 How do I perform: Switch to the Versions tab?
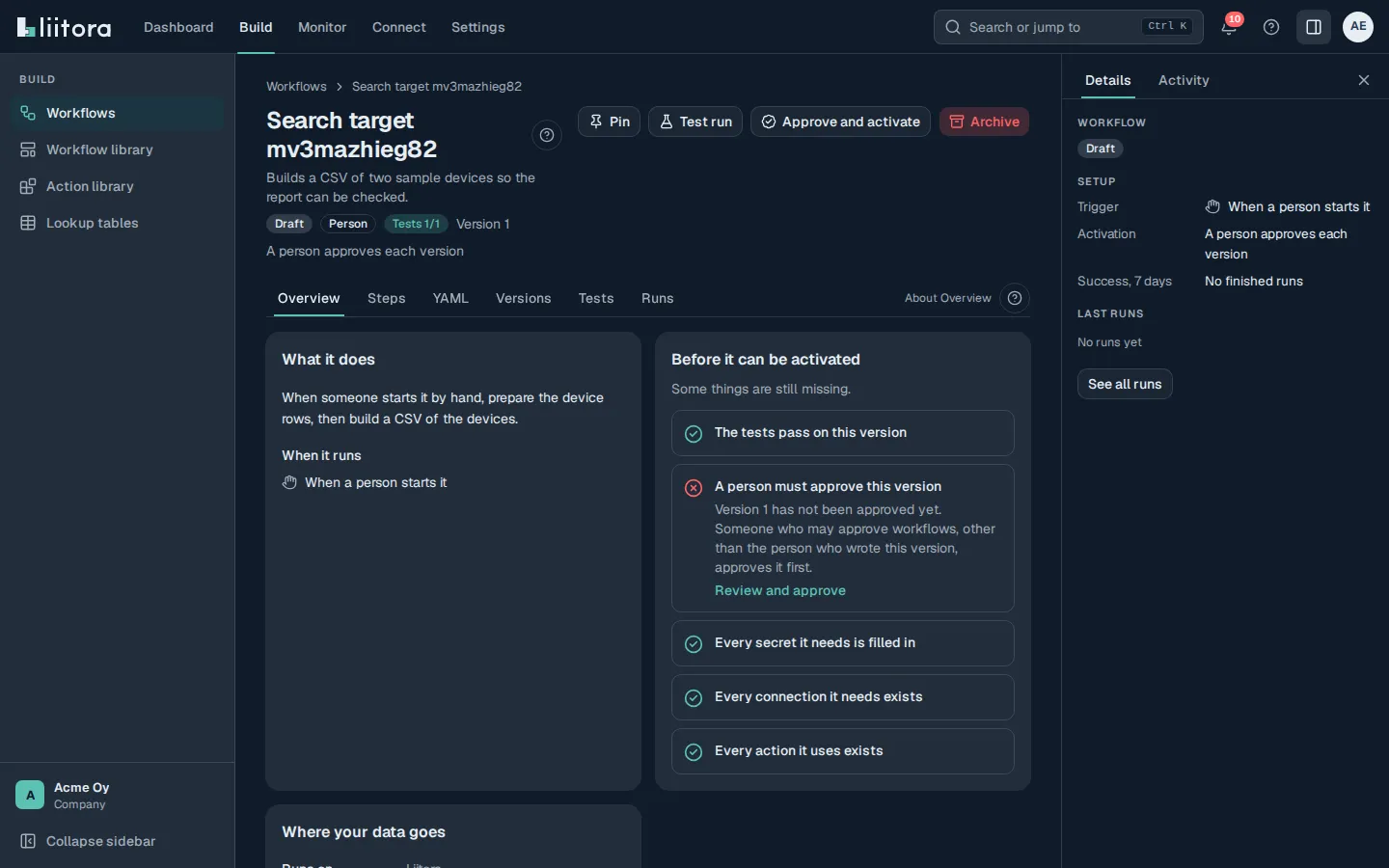coord(524,298)
